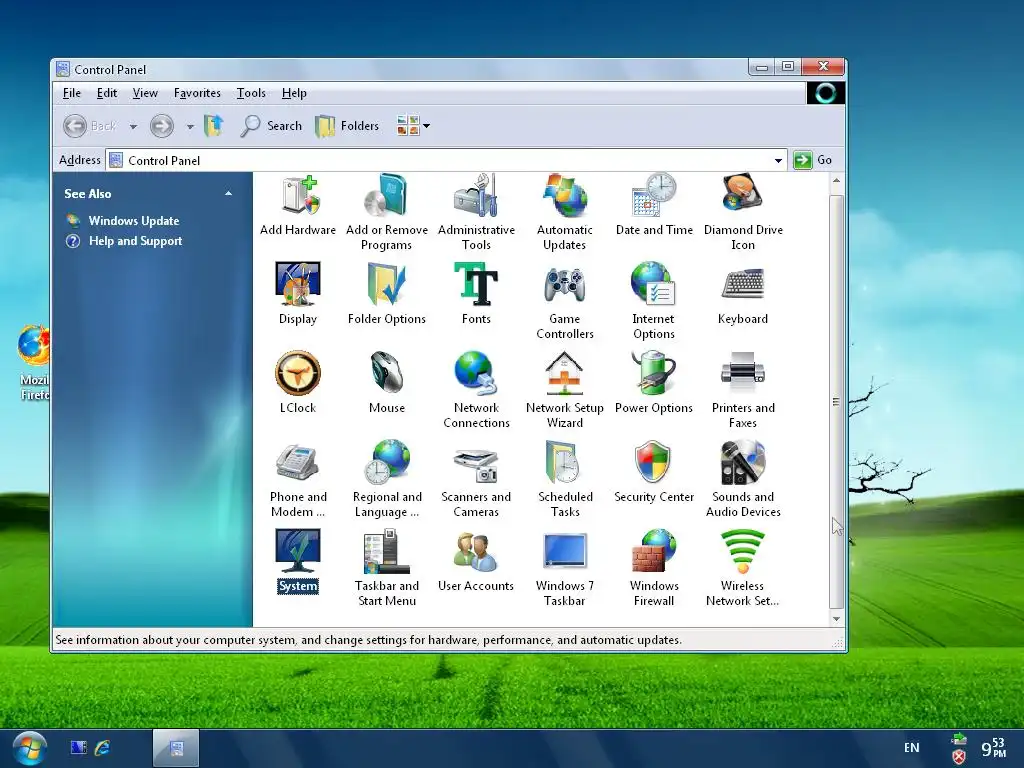The width and height of the screenshot is (1024, 768).
Task: Open Scanners and Cameras
Action: 476,479
